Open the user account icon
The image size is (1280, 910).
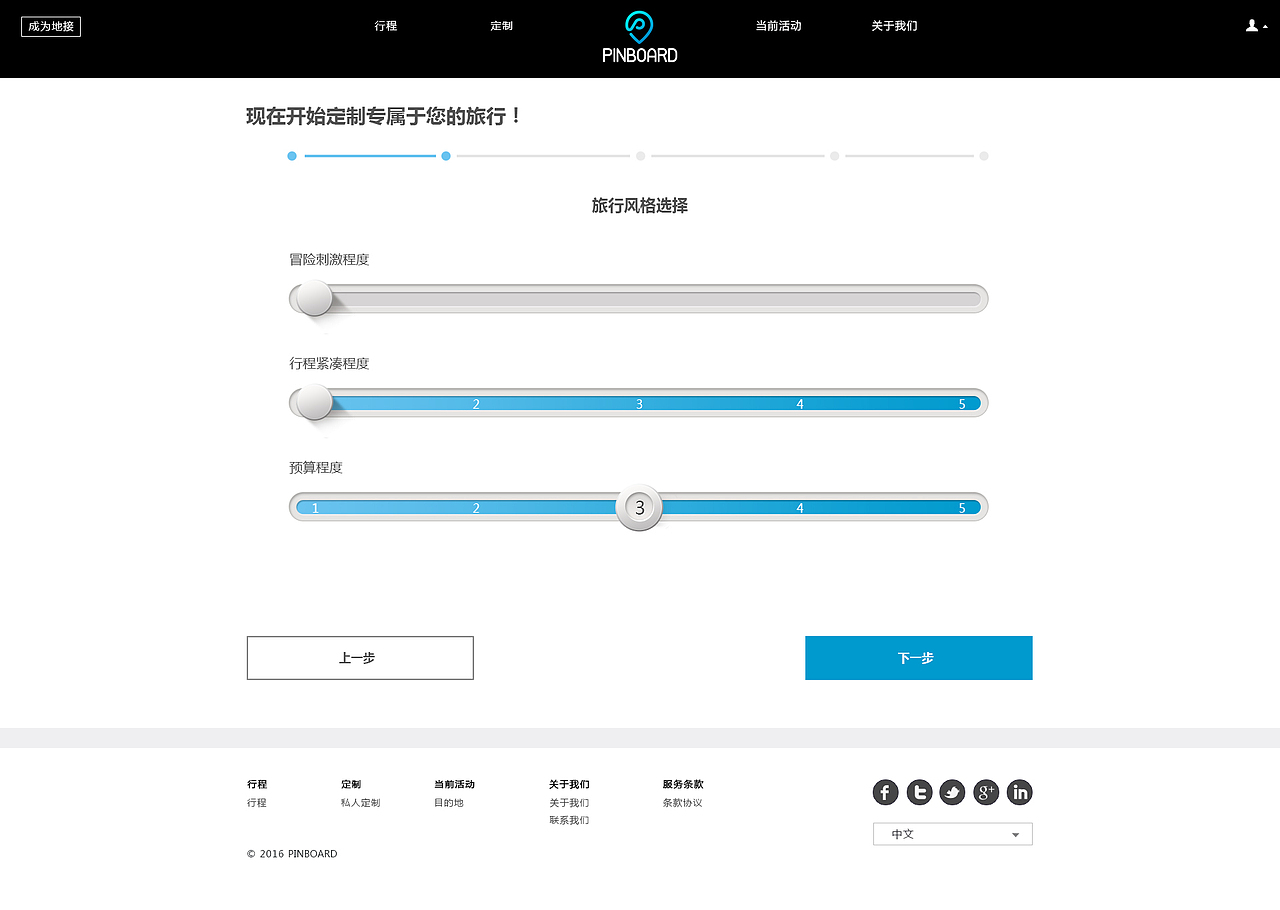[x=1250, y=25]
